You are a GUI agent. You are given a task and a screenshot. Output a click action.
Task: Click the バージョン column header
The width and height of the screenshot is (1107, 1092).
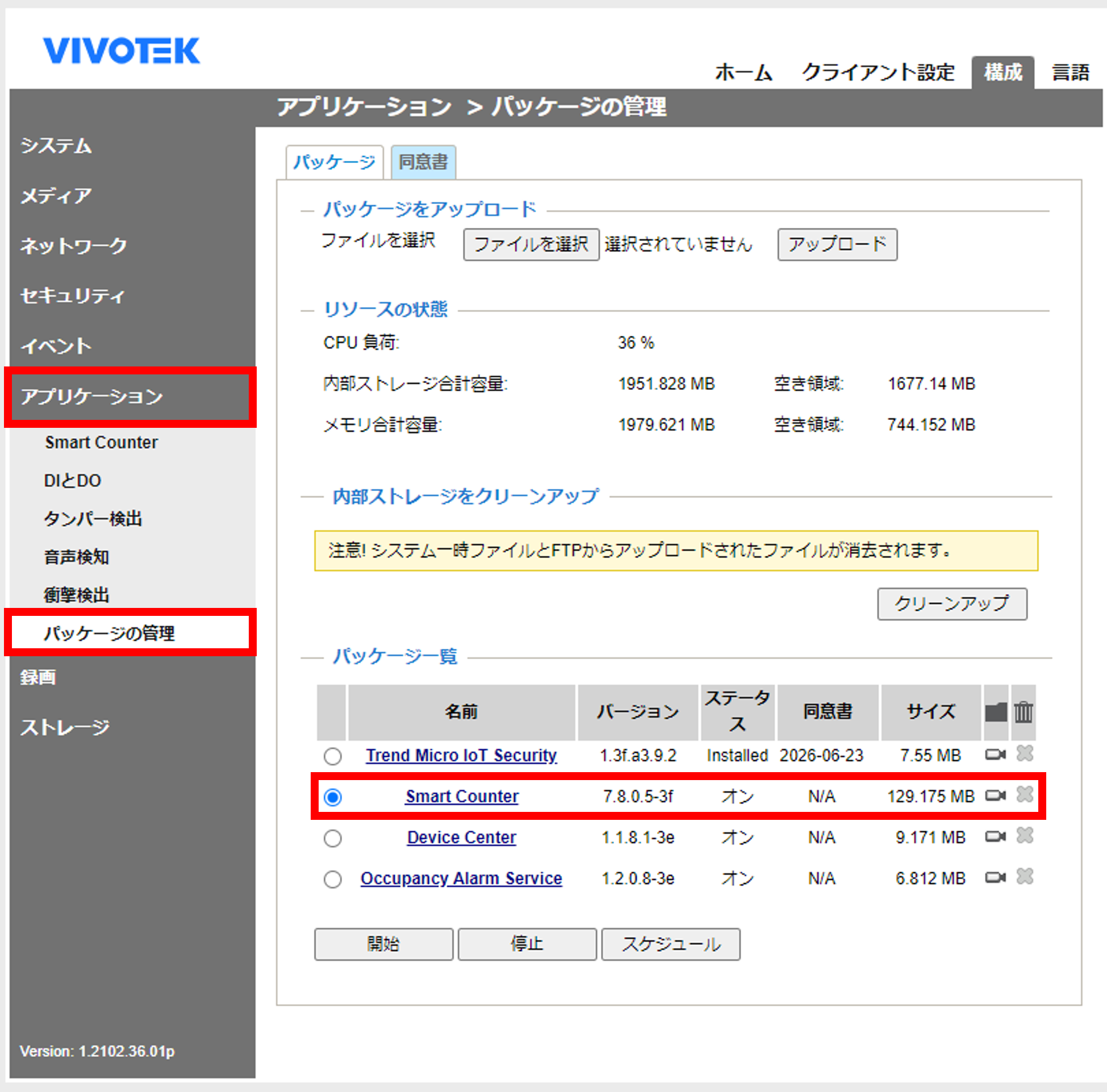638,712
